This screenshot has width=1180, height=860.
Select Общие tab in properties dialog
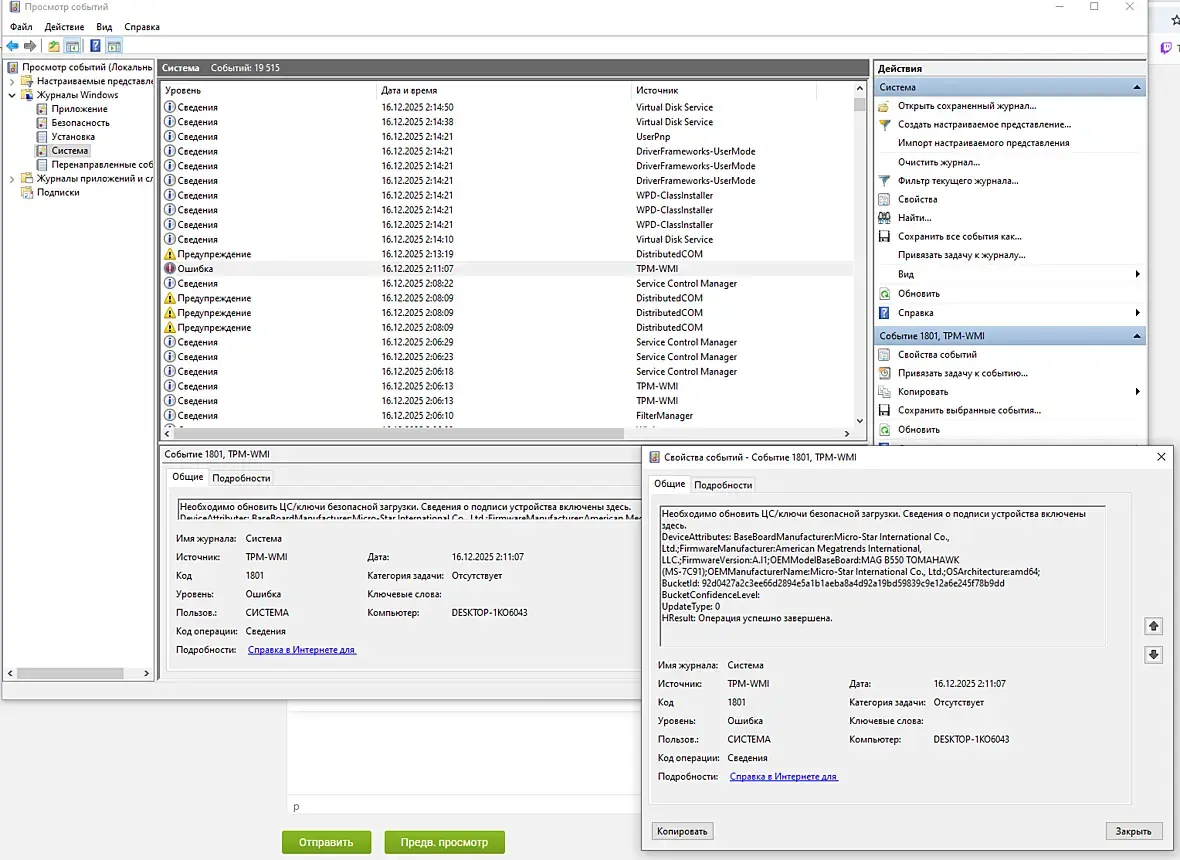(x=670, y=484)
